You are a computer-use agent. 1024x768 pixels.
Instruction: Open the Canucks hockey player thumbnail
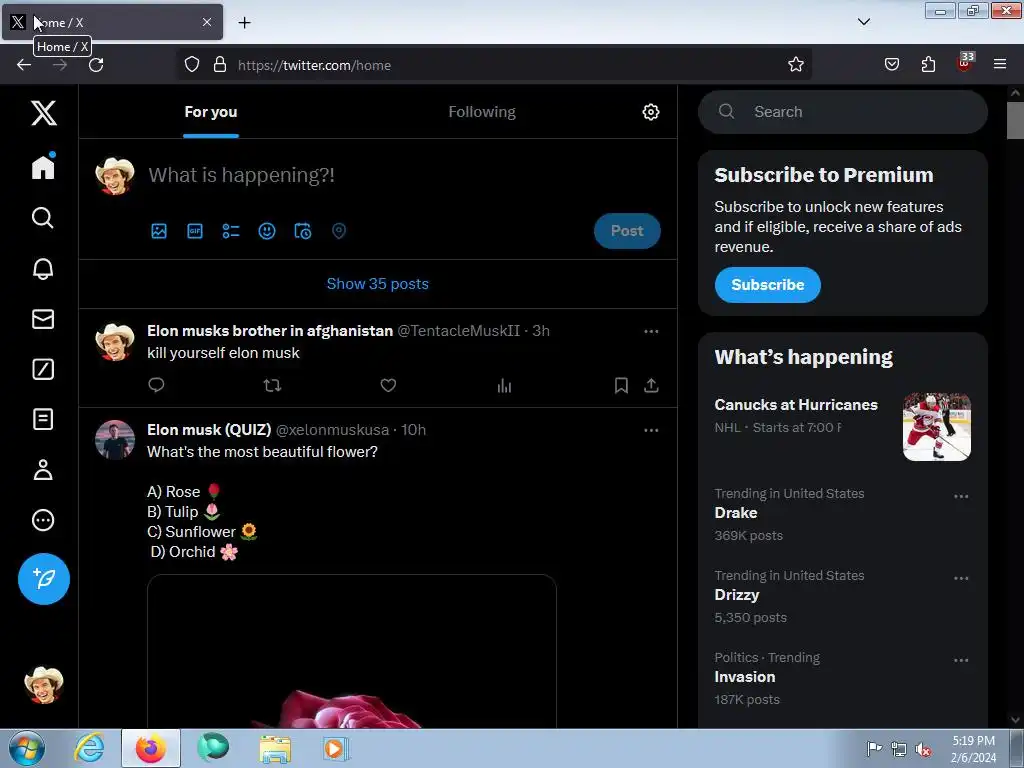coord(936,426)
